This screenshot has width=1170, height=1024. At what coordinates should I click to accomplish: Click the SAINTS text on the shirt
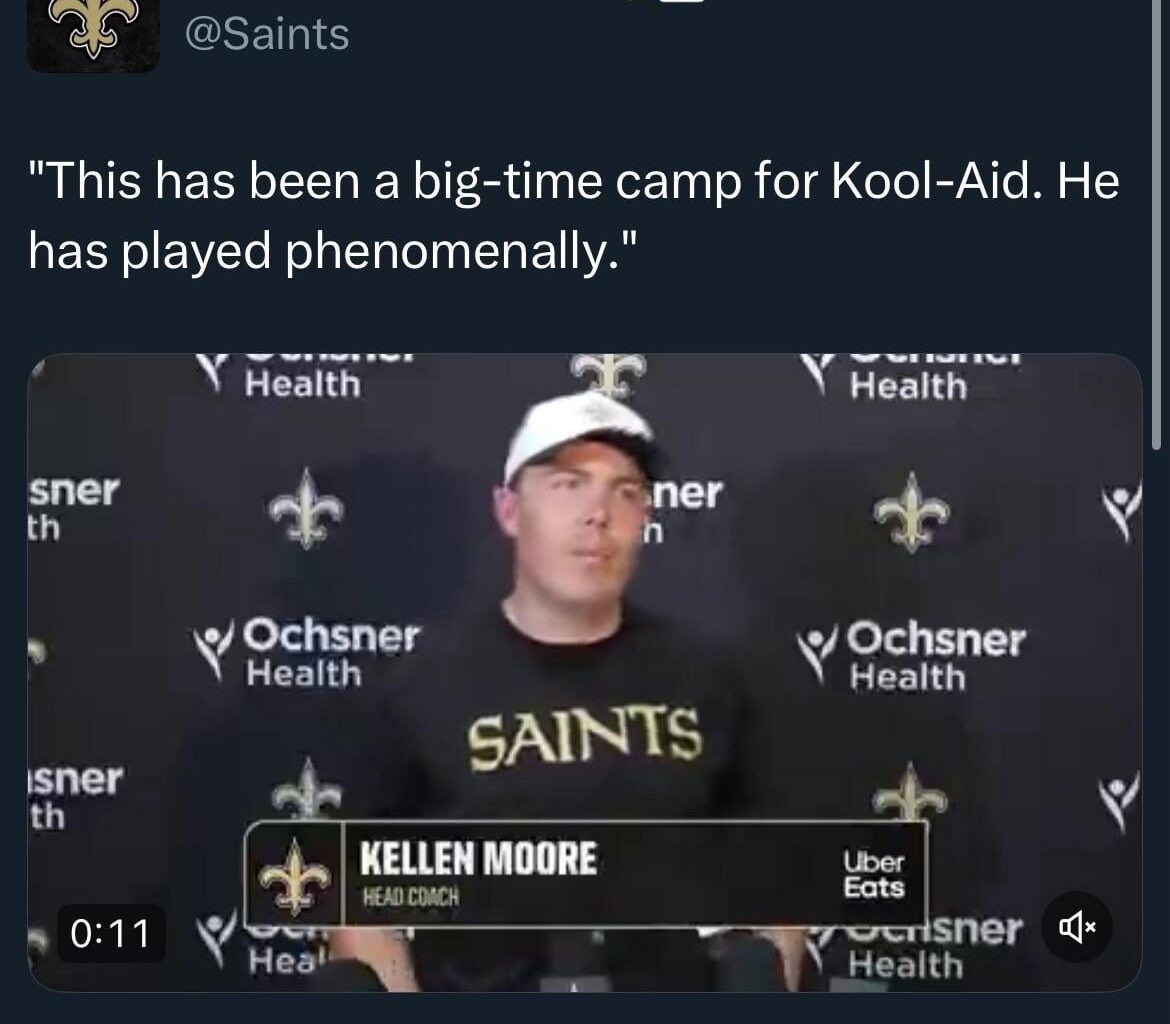(586, 738)
